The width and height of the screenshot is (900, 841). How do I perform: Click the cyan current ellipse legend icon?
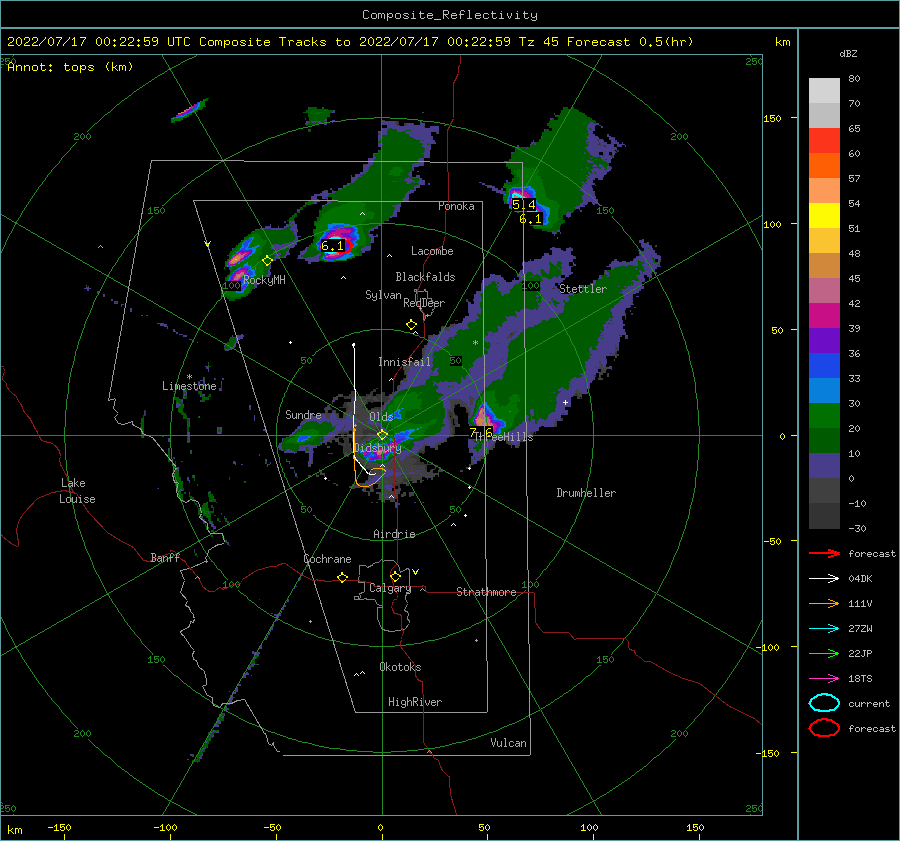tap(824, 703)
